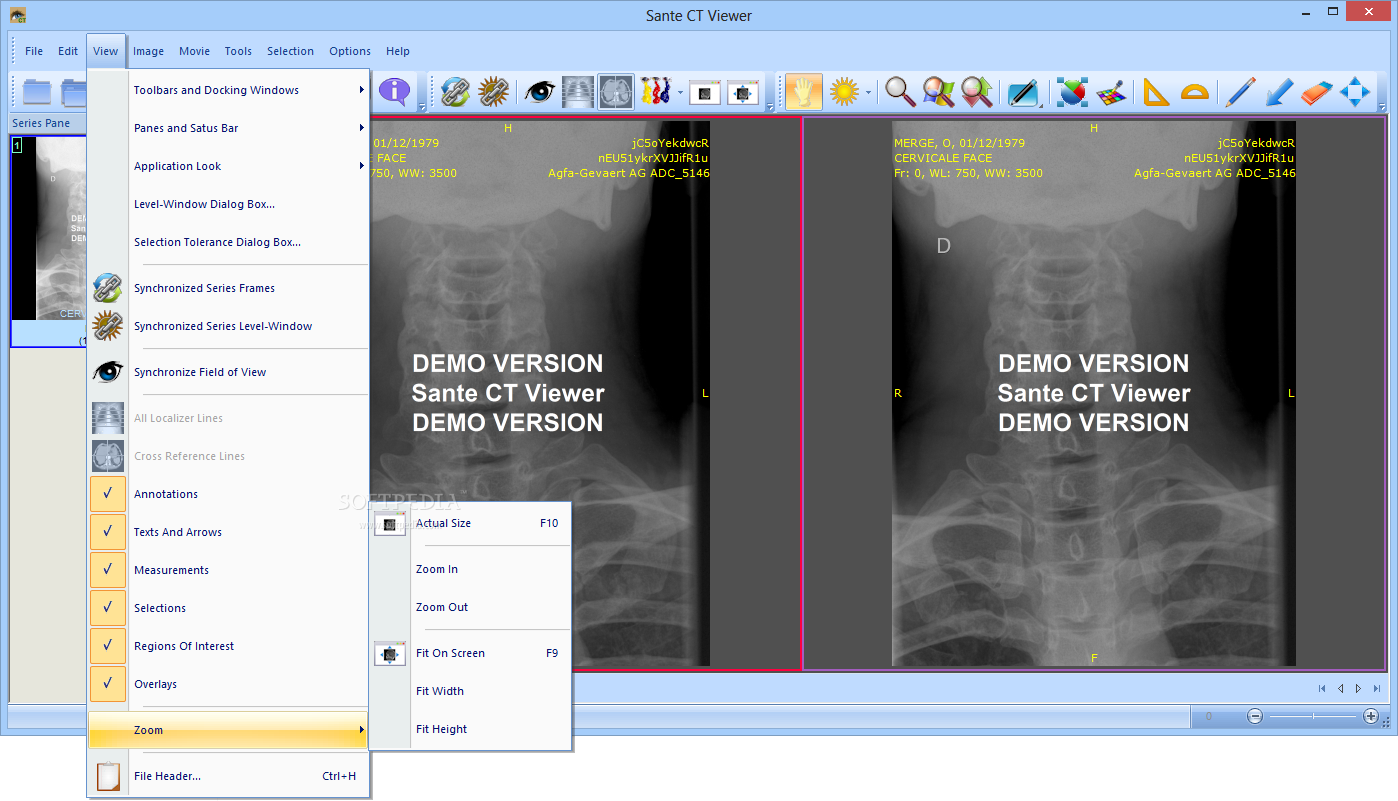Choose Actual Size in Zoom submenu
The height and width of the screenshot is (801, 1398).
tap(470, 523)
